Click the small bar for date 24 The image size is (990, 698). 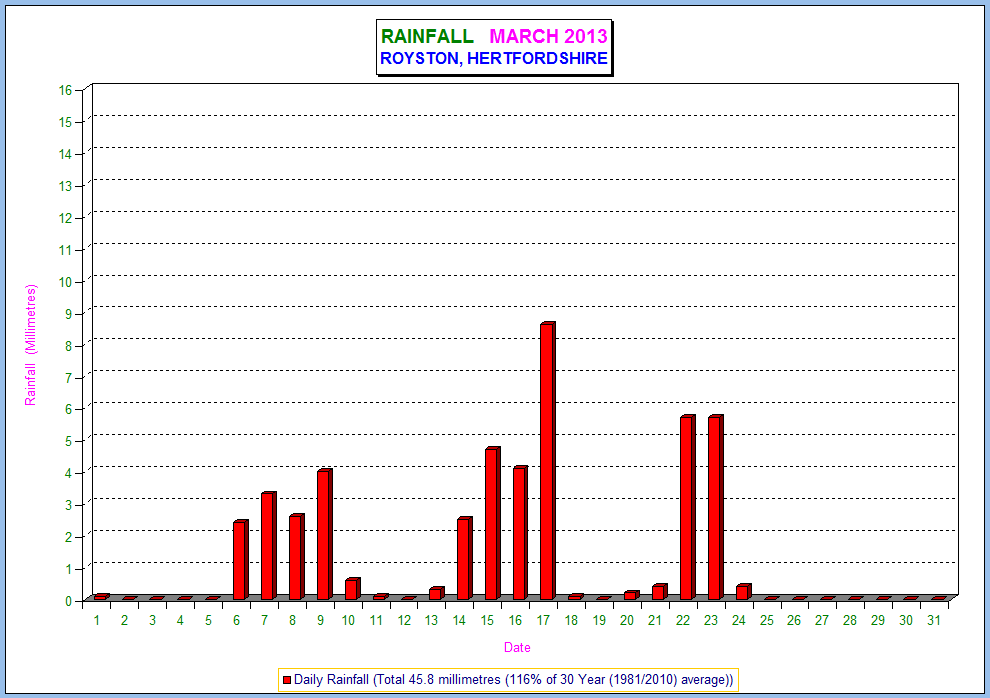pyautogui.click(x=744, y=592)
